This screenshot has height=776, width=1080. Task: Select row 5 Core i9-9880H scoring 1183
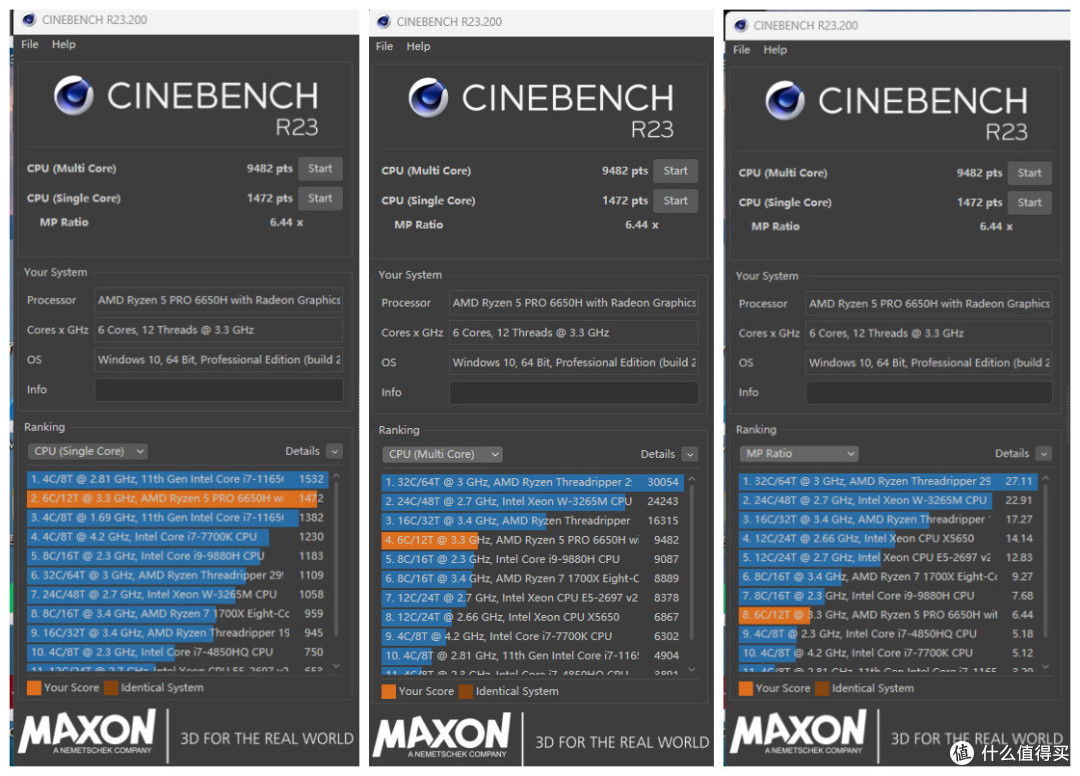[x=178, y=556]
